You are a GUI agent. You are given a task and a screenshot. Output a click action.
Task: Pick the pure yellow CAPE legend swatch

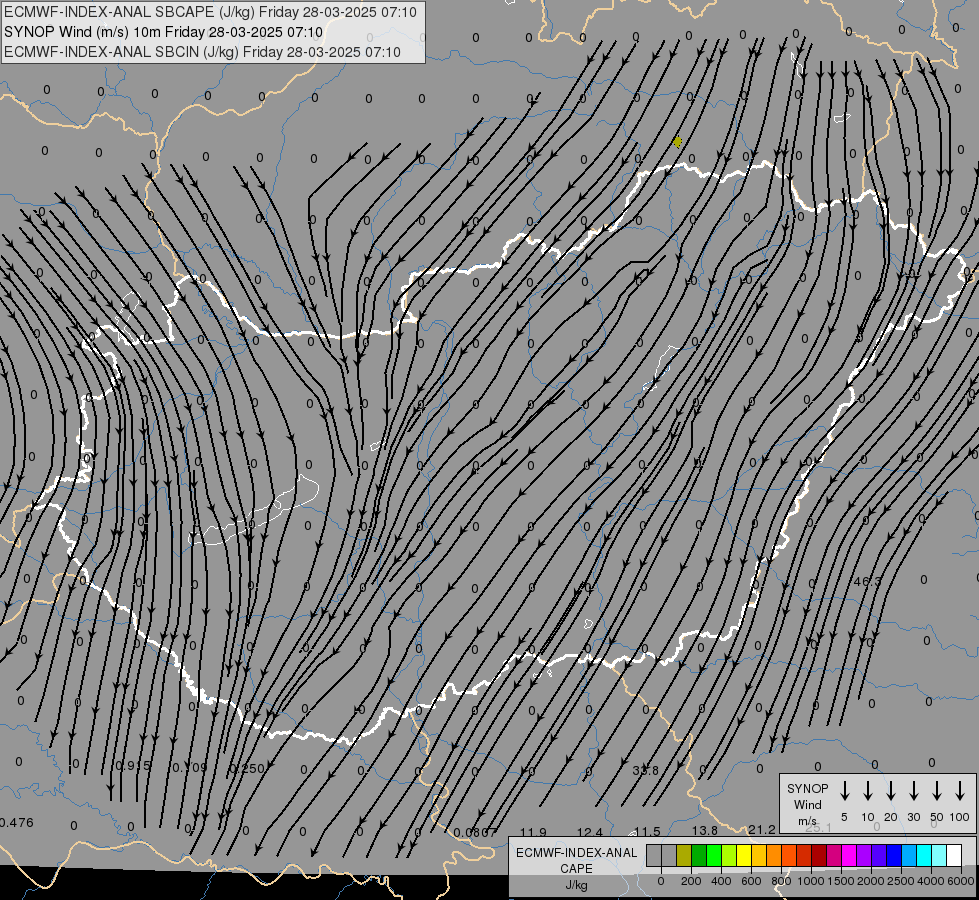pyautogui.click(x=744, y=856)
